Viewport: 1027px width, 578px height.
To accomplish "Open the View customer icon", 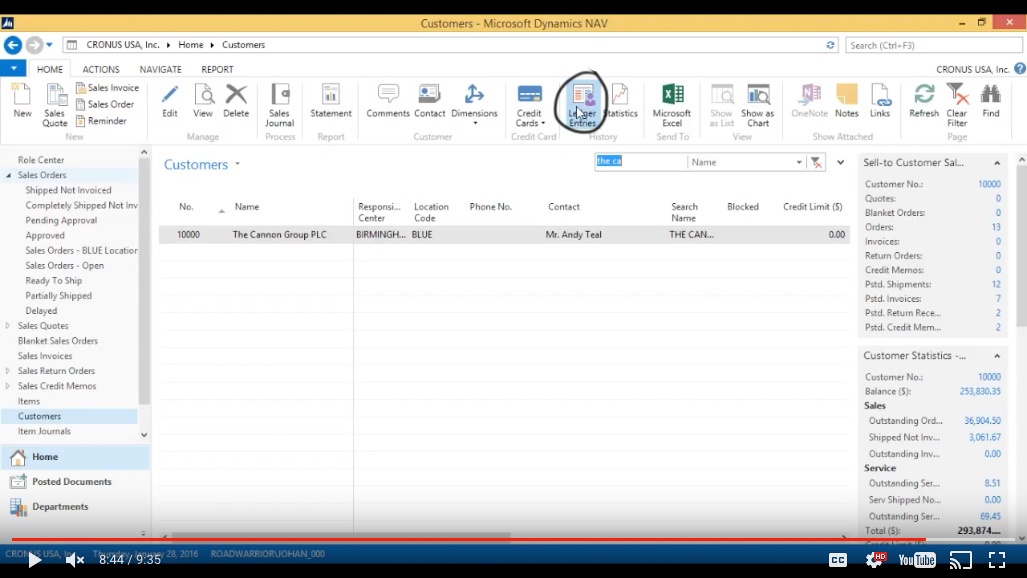I will coord(203,101).
